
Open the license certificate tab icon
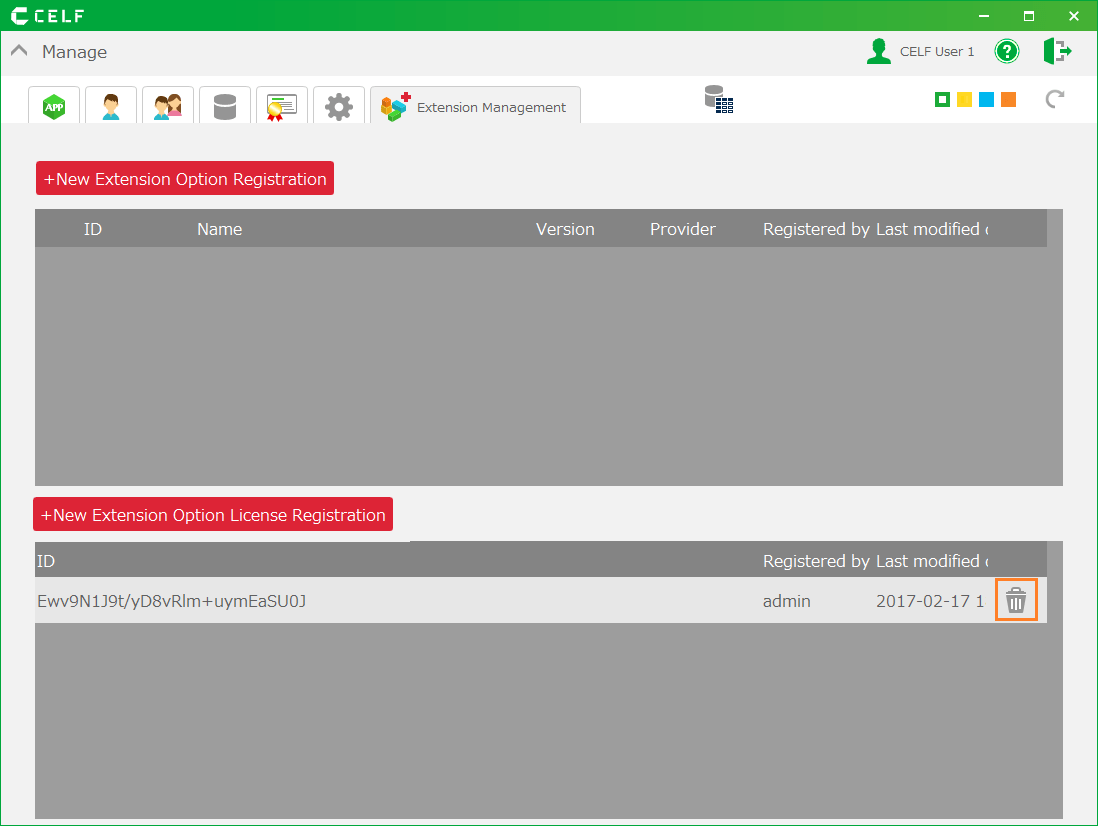282,106
